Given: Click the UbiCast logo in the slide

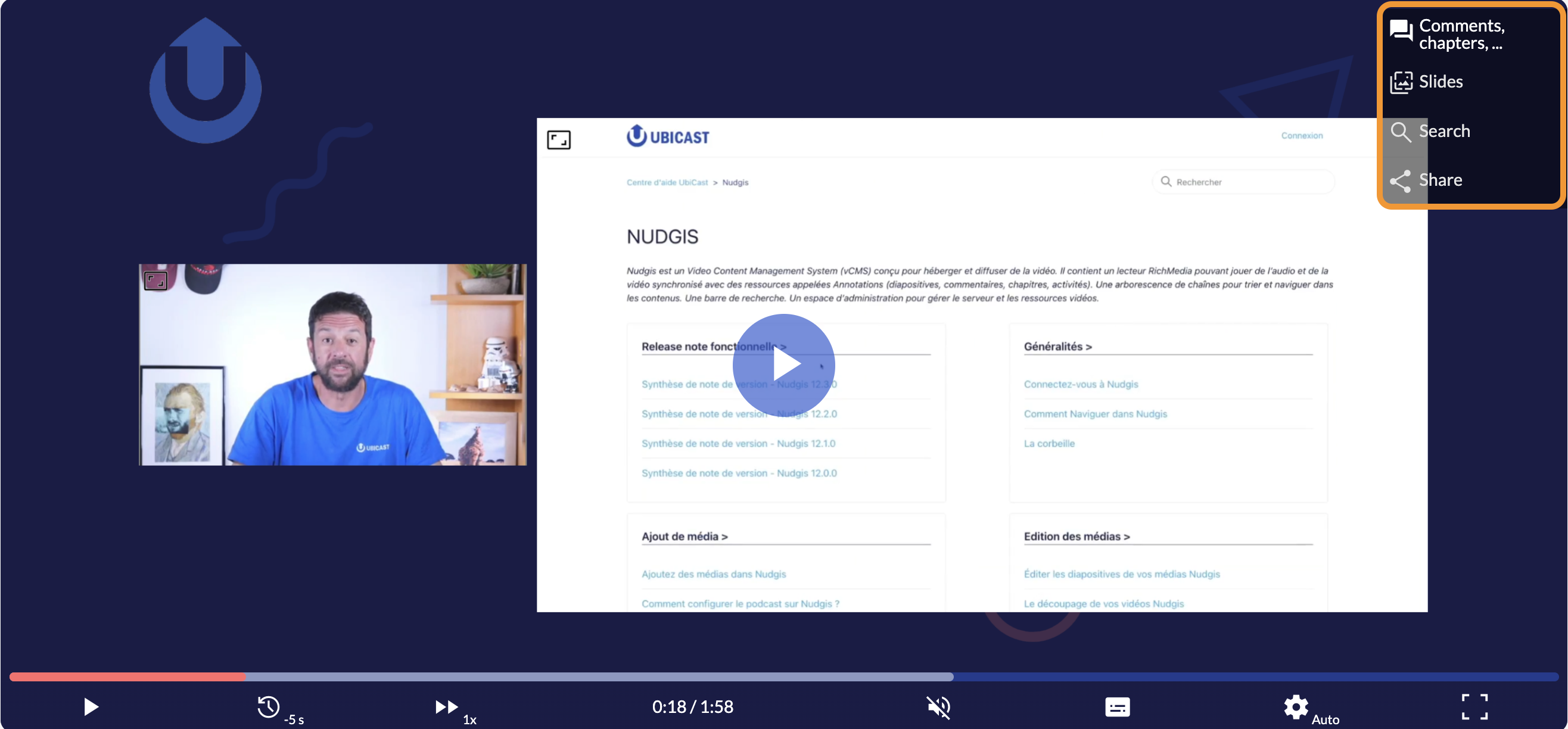Looking at the screenshot, I should pos(668,136).
